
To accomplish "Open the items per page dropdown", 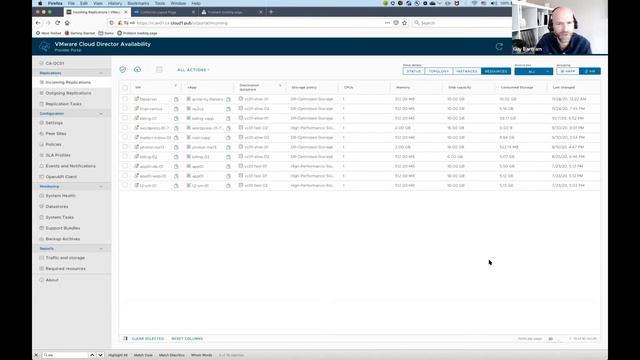I will [x=553, y=338].
